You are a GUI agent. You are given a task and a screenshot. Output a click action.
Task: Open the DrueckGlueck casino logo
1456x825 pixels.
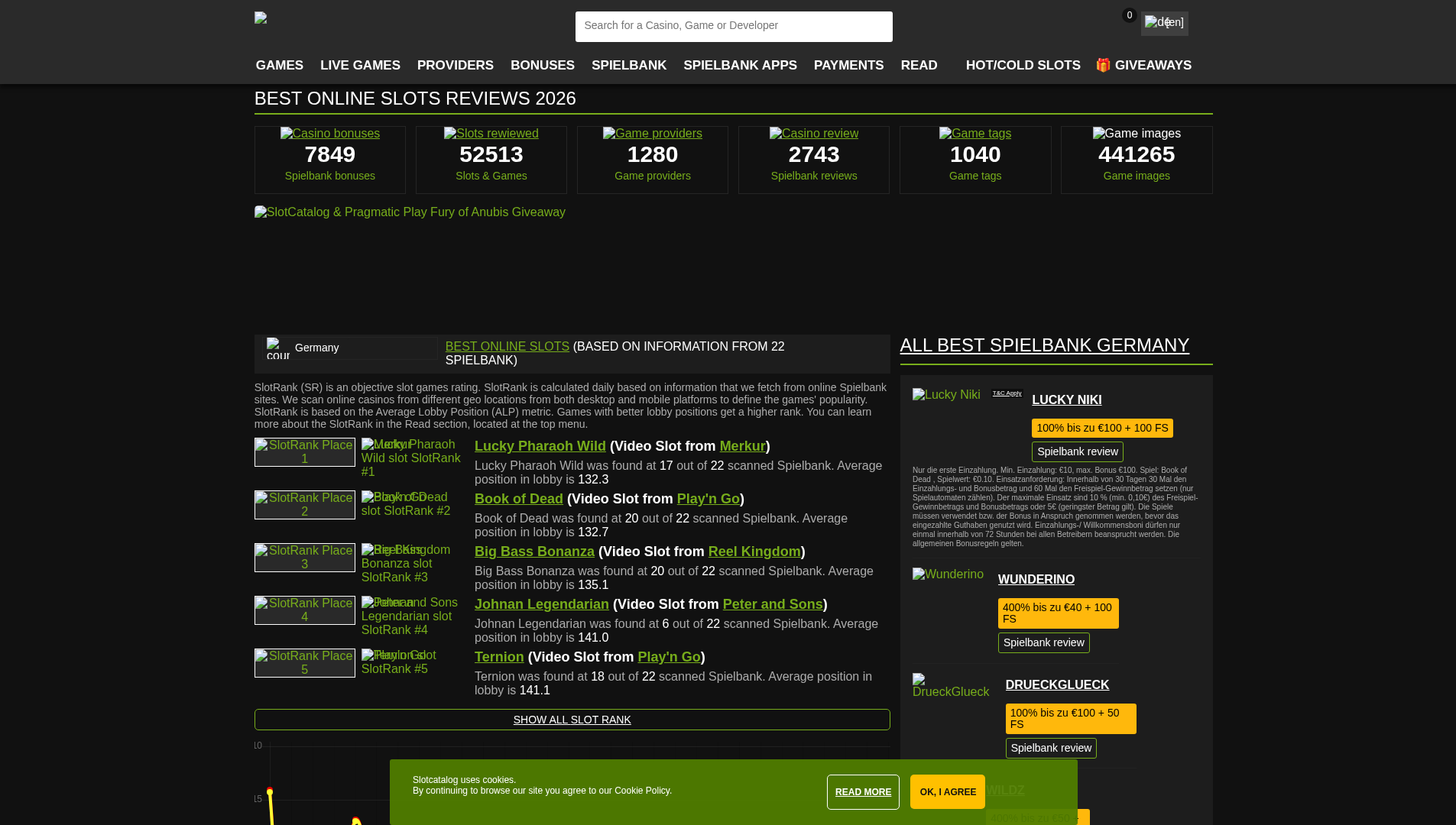pyautogui.click(x=951, y=685)
